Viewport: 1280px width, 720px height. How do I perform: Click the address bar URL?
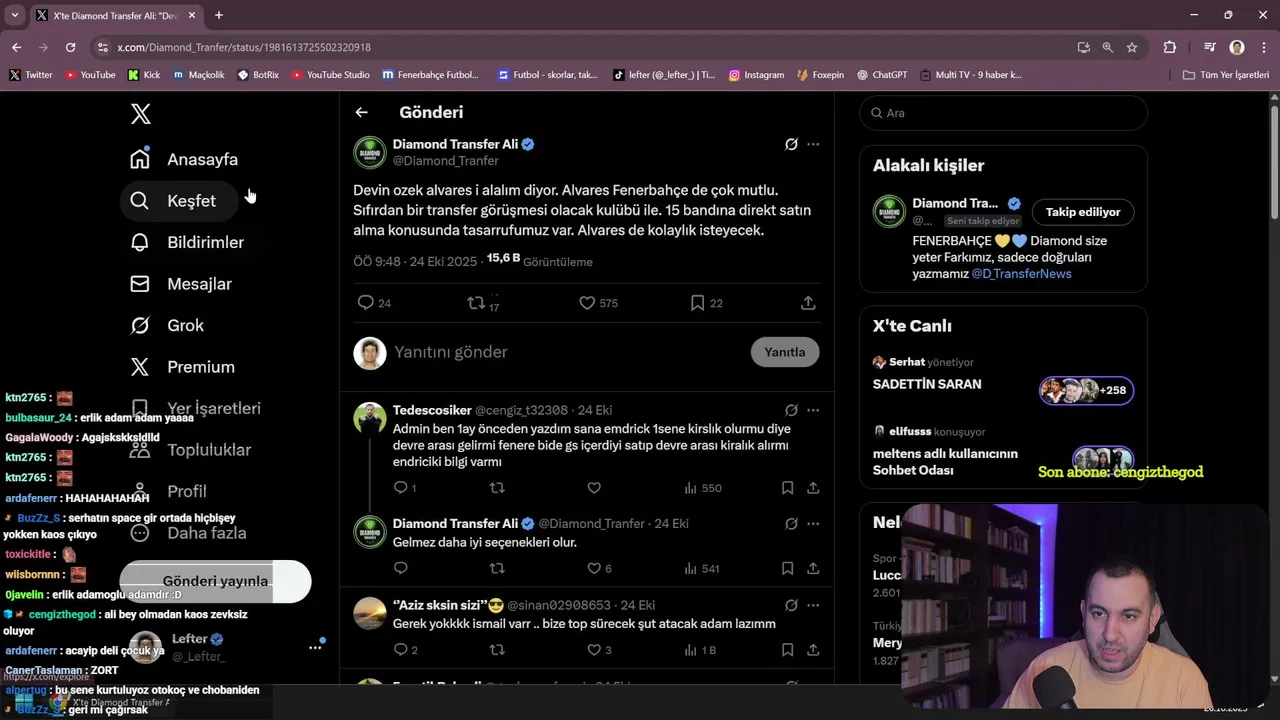pos(244,47)
